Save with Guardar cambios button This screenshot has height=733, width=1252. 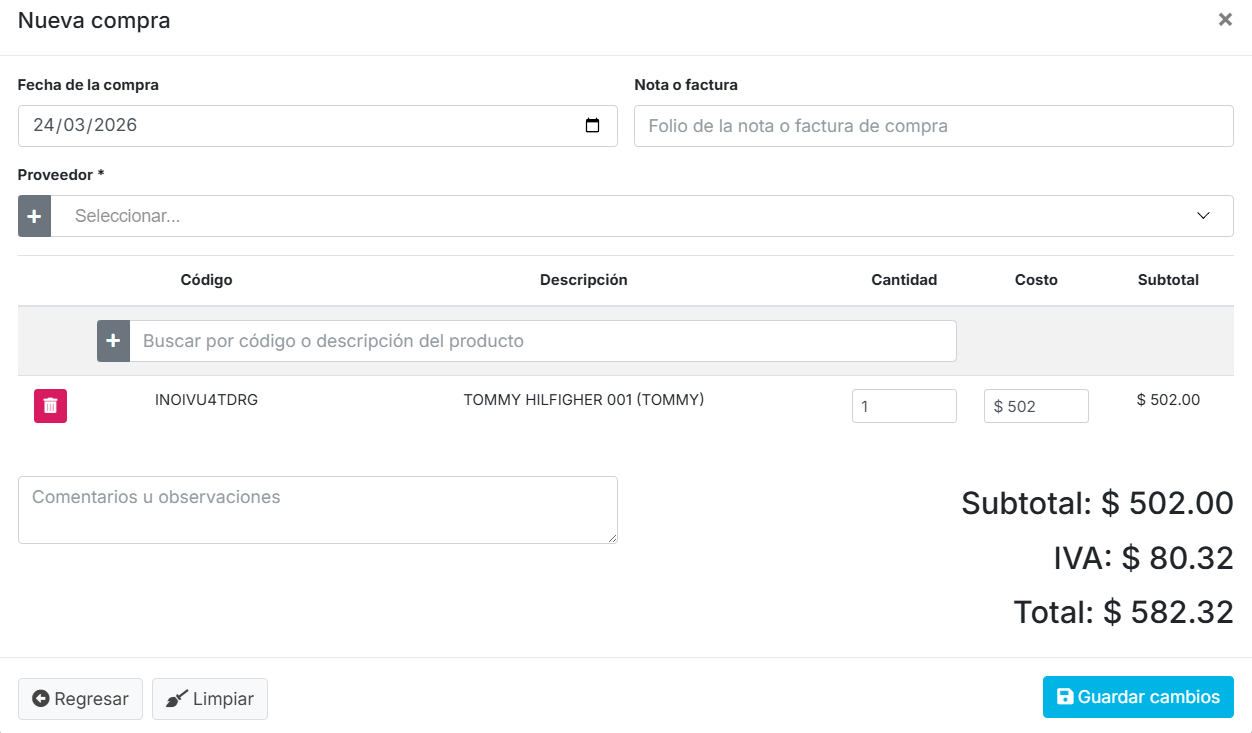coord(1138,697)
